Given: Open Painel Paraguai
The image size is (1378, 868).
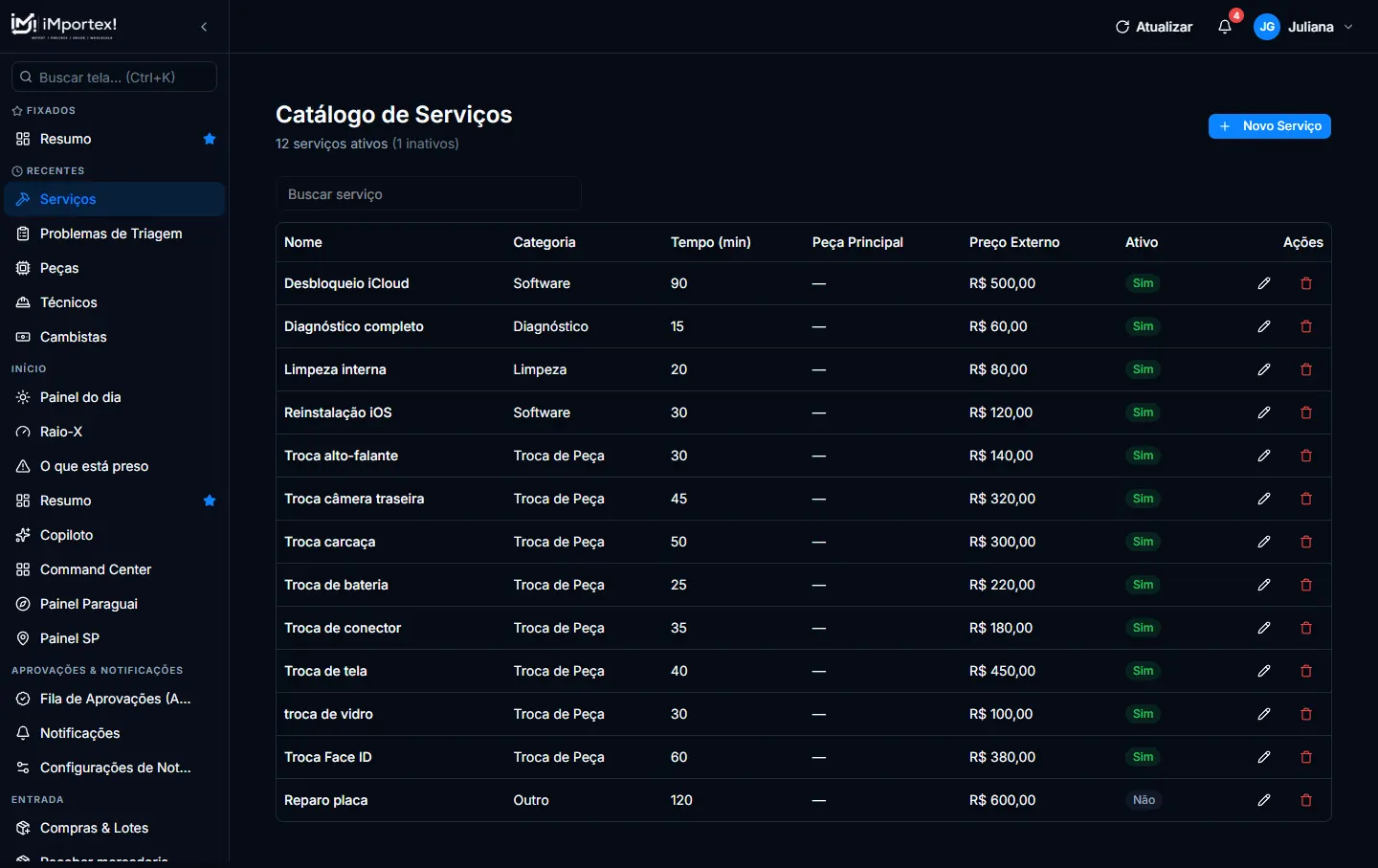Looking at the screenshot, I should 115,604.
